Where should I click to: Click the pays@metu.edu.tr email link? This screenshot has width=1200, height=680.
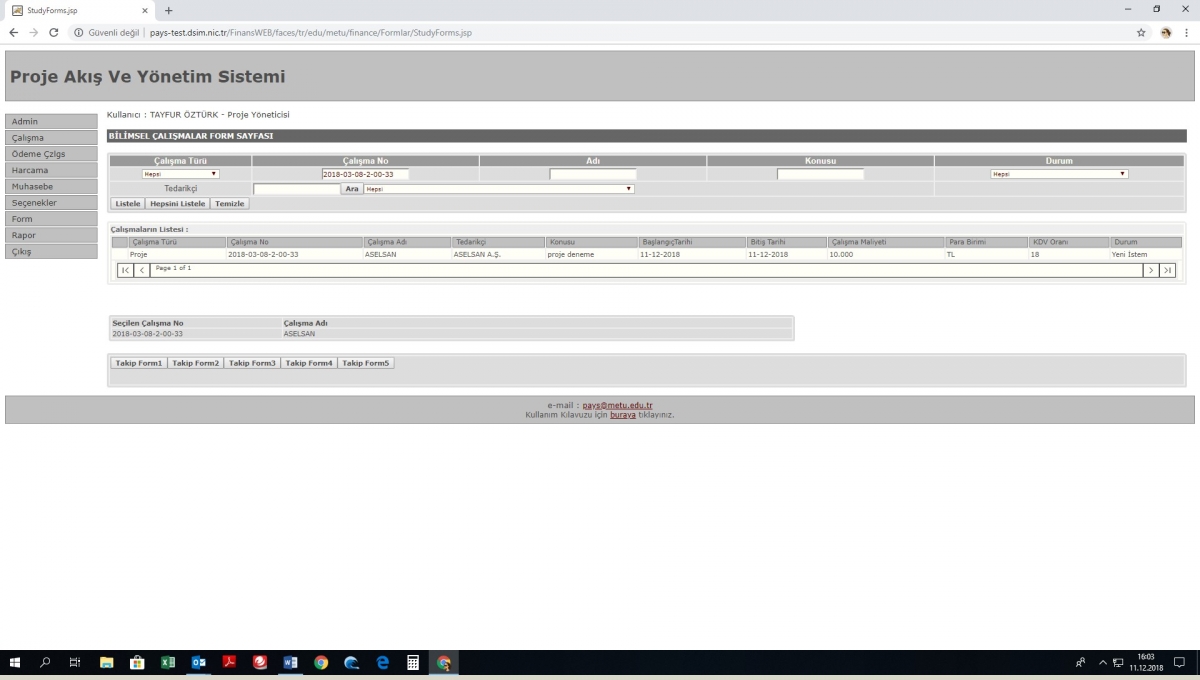(x=617, y=405)
